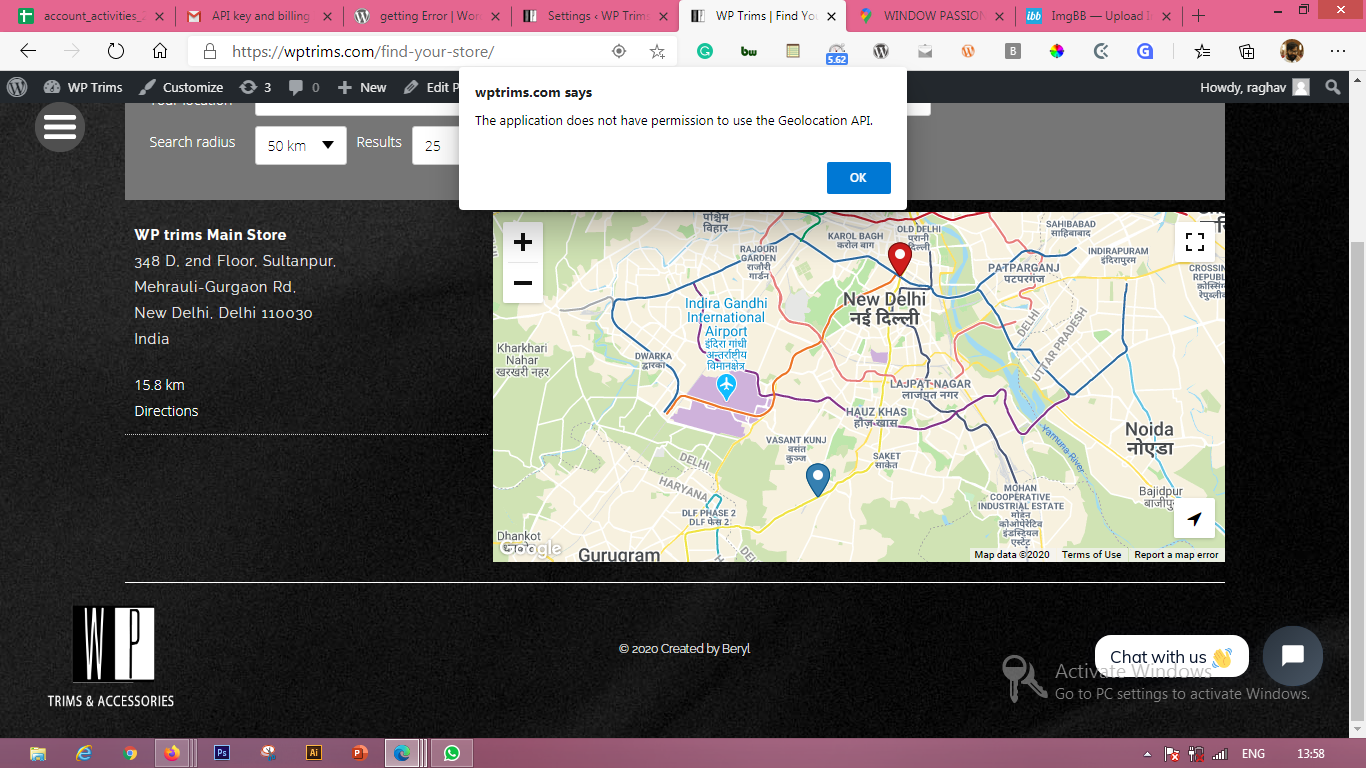Click OK in the geolocation alert

(858, 178)
